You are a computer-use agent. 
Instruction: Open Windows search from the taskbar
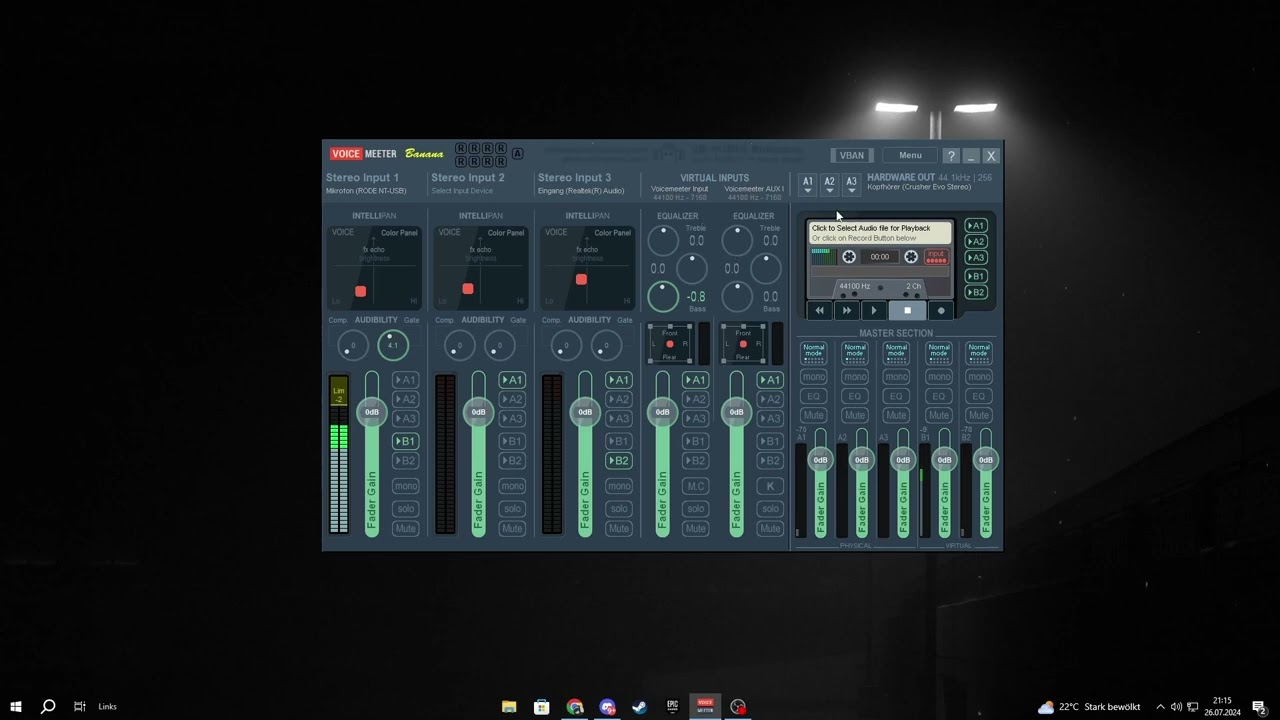[x=47, y=706]
